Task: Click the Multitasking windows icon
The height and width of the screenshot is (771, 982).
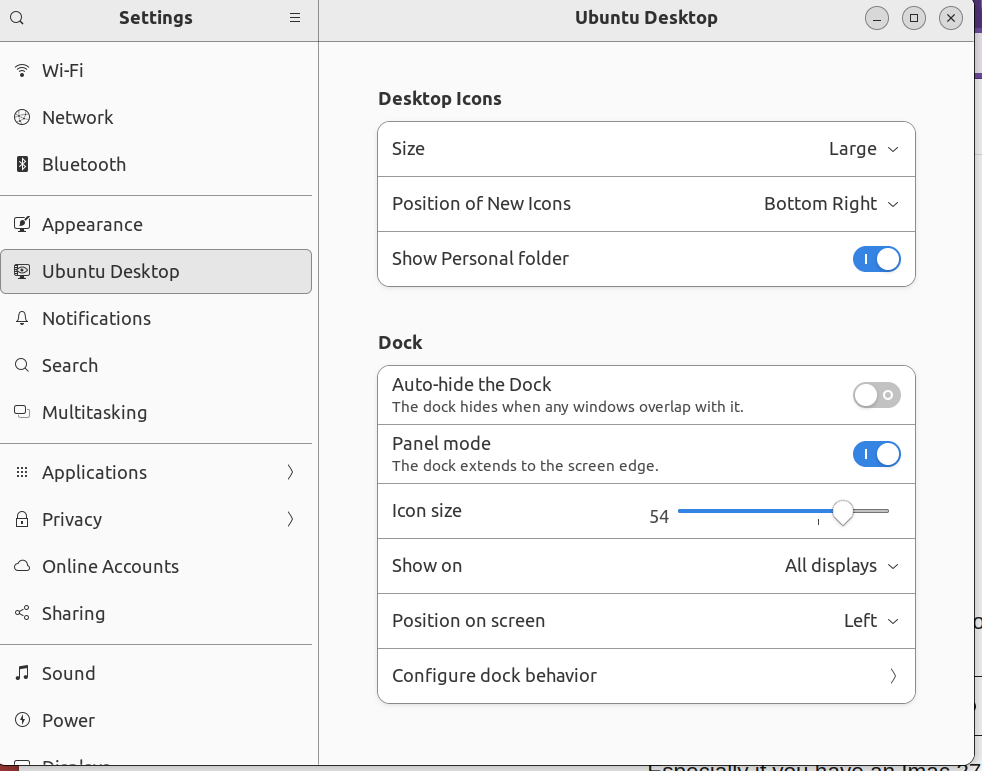Action: [22, 412]
